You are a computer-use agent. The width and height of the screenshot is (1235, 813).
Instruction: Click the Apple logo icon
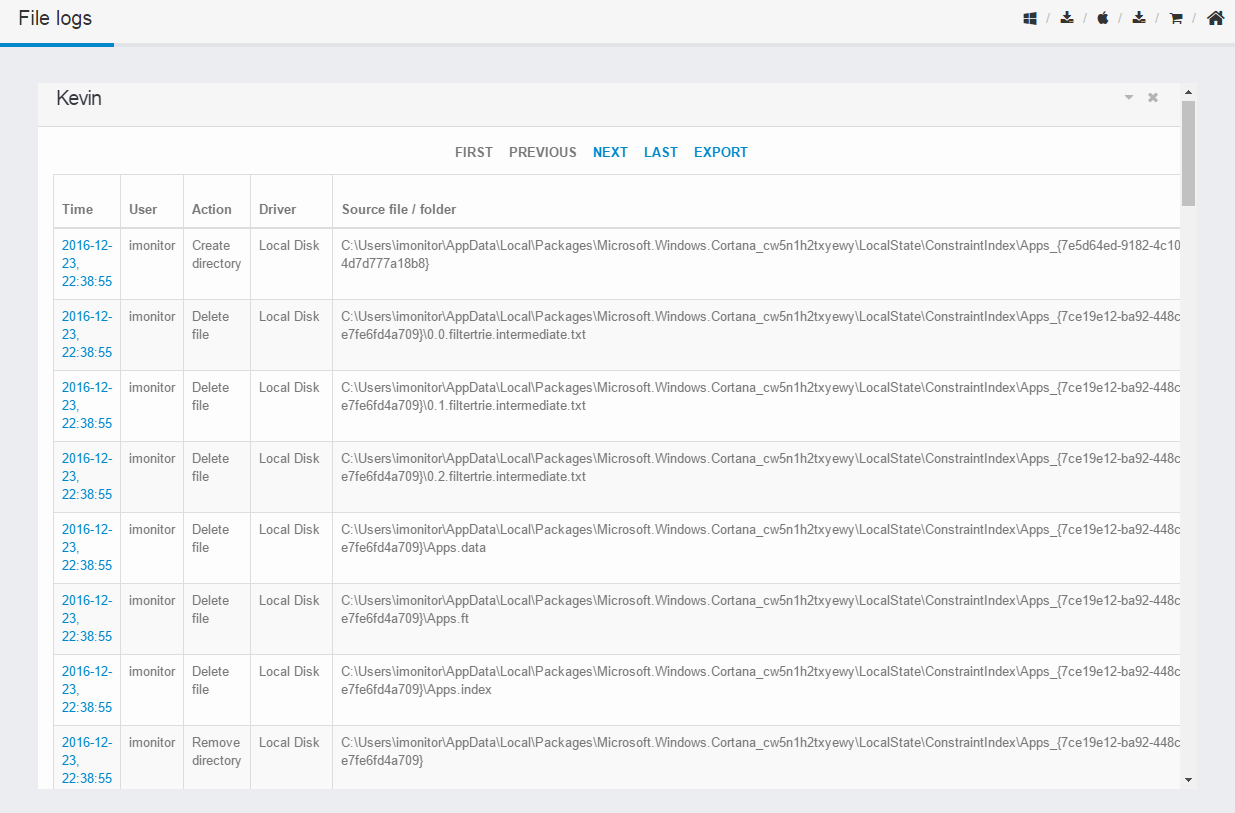(x=1103, y=18)
